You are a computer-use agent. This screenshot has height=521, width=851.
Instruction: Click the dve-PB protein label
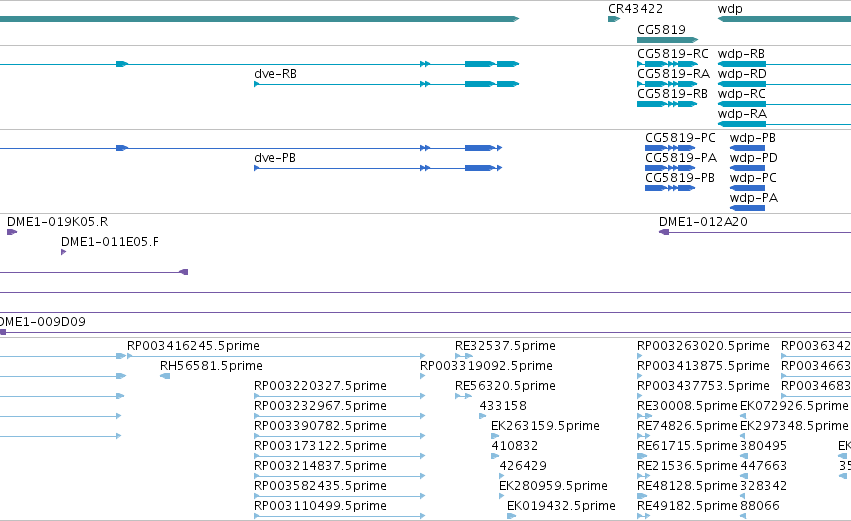coord(275,158)
